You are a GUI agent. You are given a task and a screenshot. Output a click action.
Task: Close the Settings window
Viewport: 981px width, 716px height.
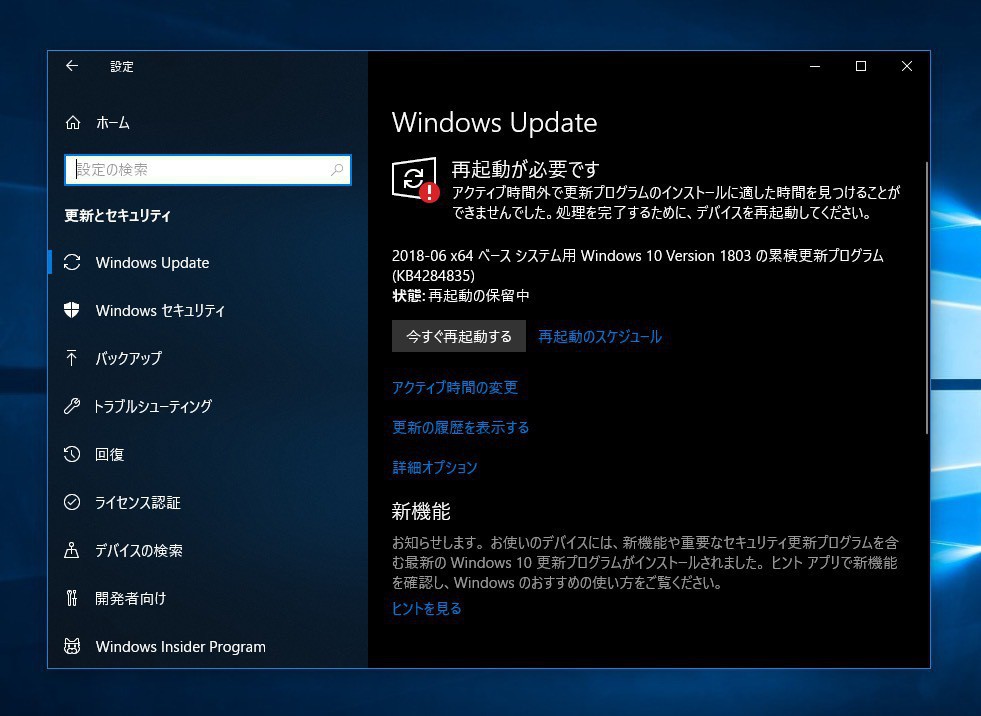(x=907, y=66)
